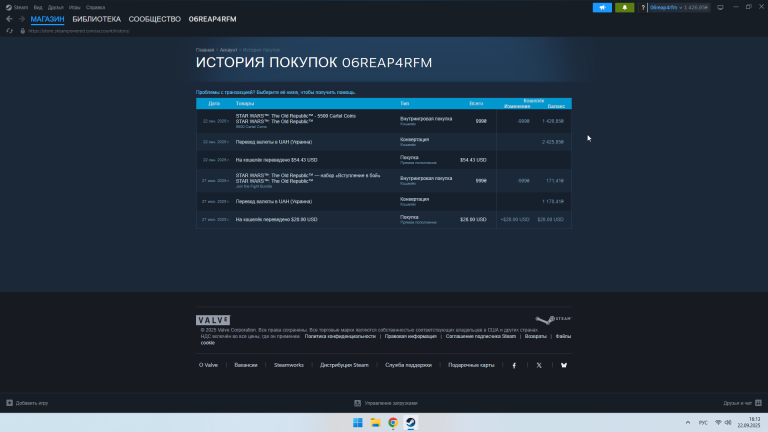Open File Explorer from taskbar
This screenshot has height=432, width=768.
pos(375,423)
